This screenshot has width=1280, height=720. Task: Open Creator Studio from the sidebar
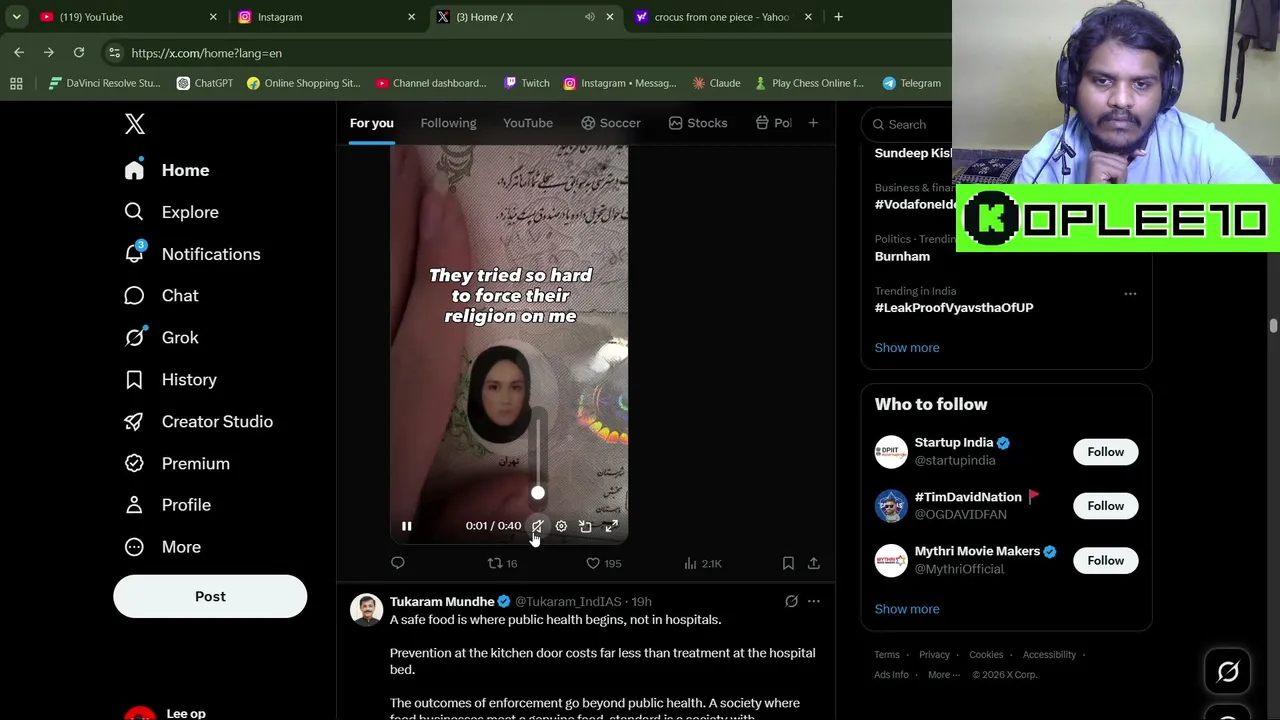coord(198,422)
